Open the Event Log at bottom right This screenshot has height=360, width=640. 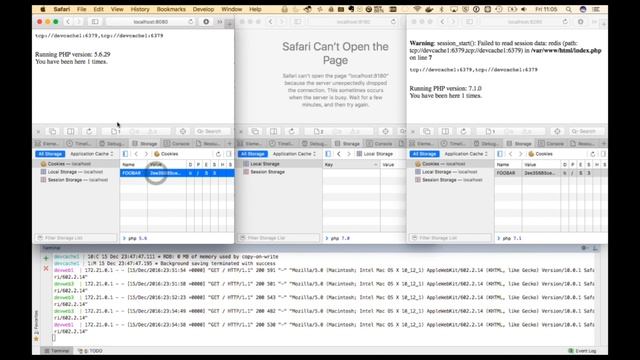(582, 351)
